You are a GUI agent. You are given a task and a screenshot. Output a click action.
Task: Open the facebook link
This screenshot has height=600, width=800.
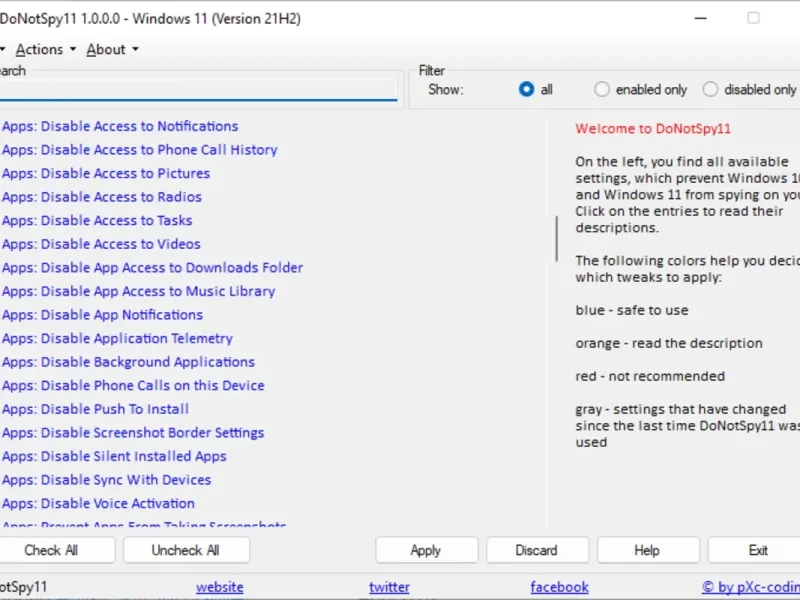point(559,587)
